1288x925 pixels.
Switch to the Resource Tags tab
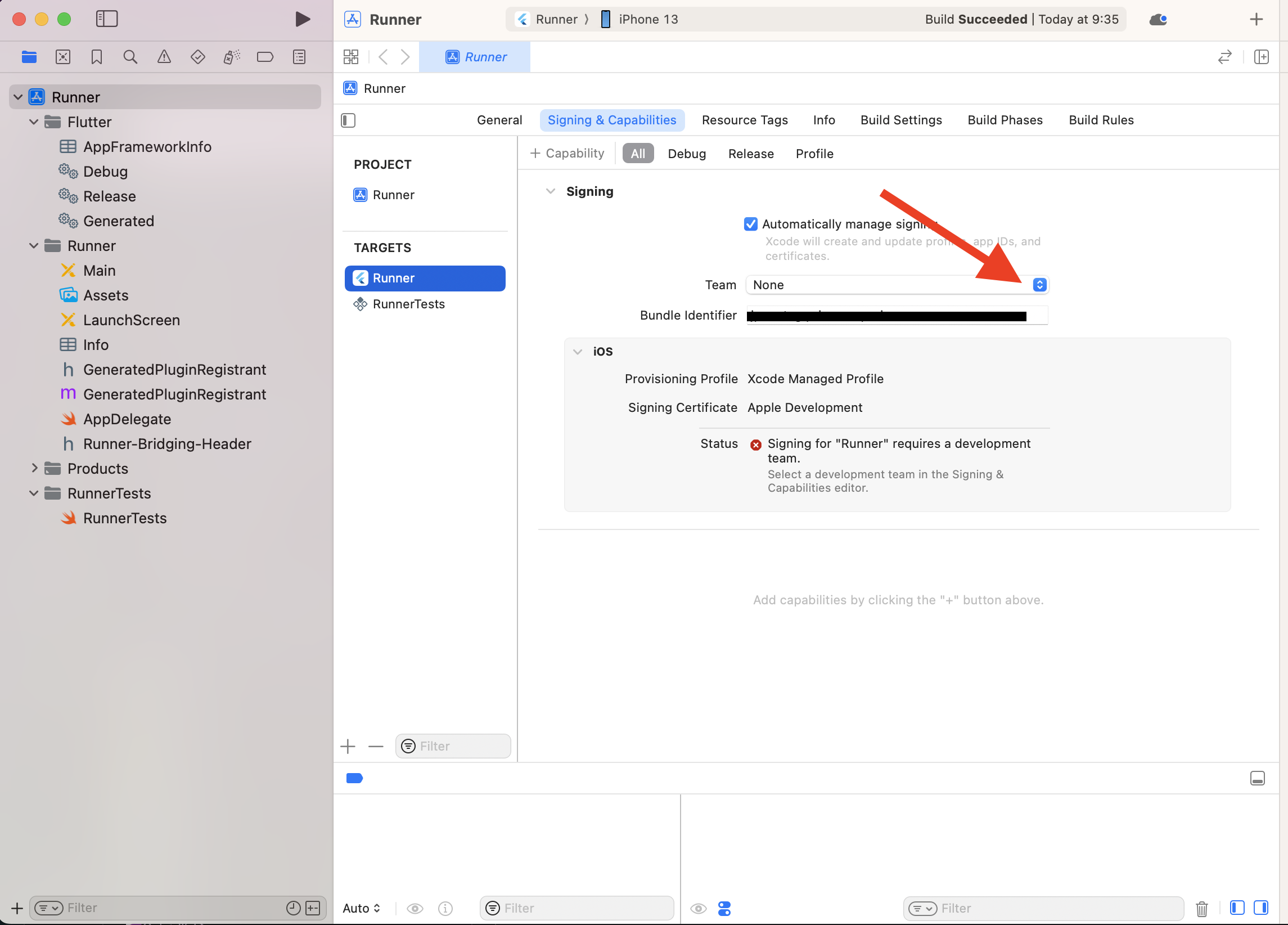[745, 120]
